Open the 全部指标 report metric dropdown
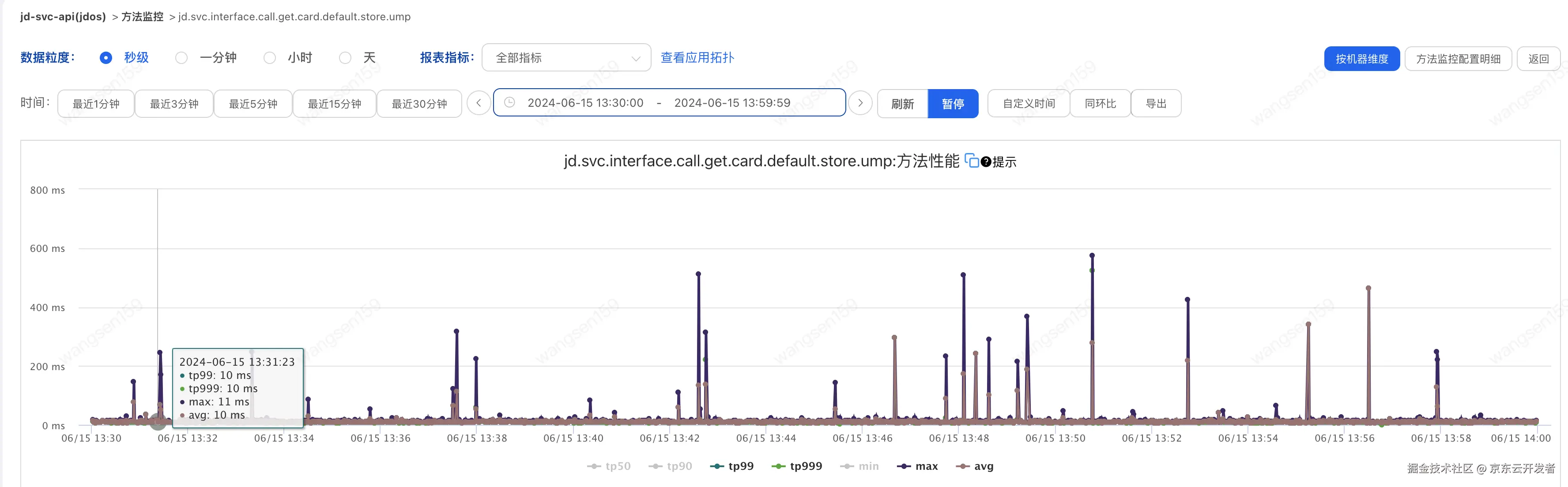 [566, 58]
